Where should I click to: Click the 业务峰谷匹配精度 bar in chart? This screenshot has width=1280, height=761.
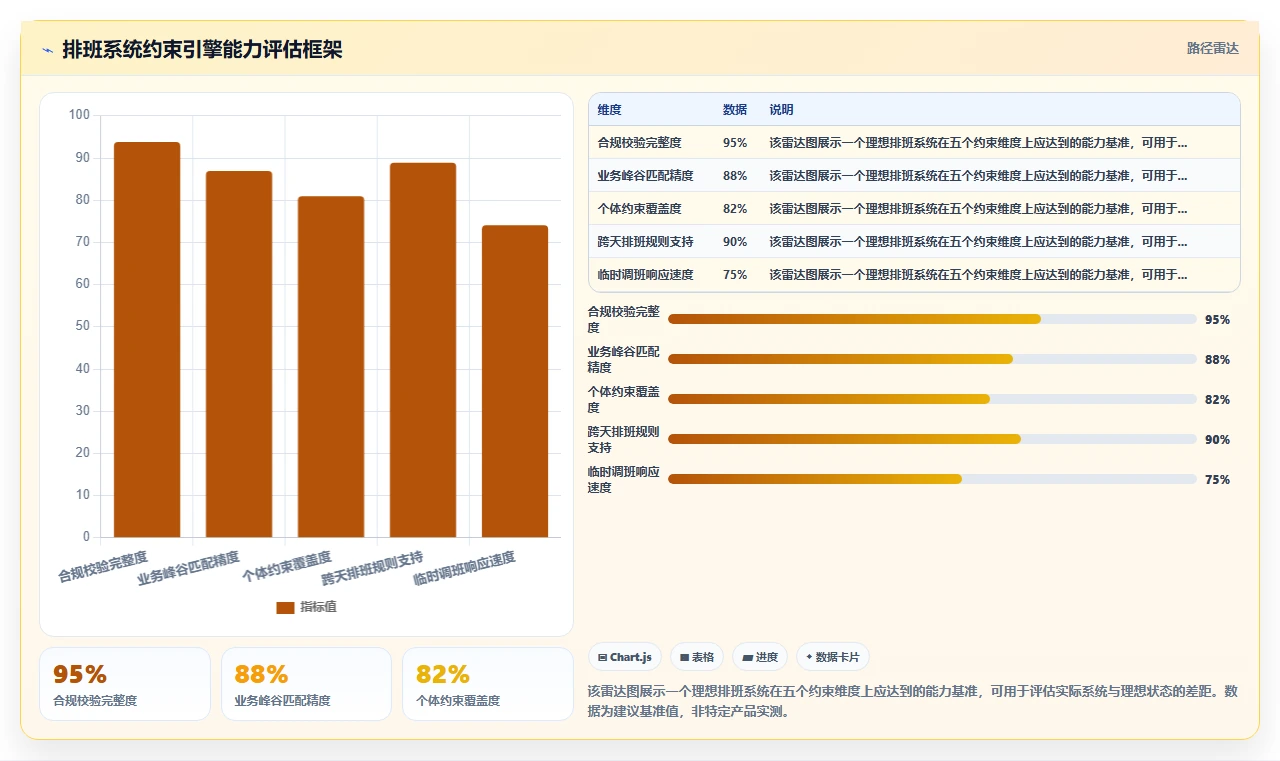point(239,354)
